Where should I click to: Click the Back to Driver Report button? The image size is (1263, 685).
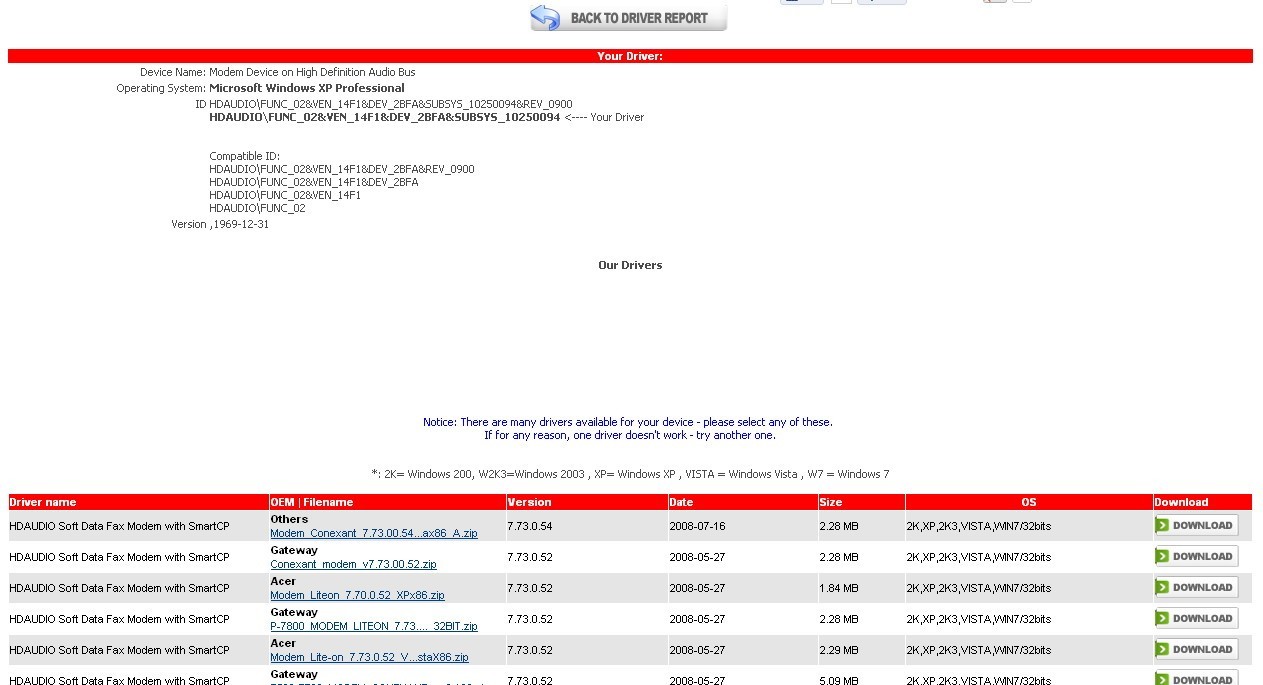pyautogui.click(x=628, y=17)
